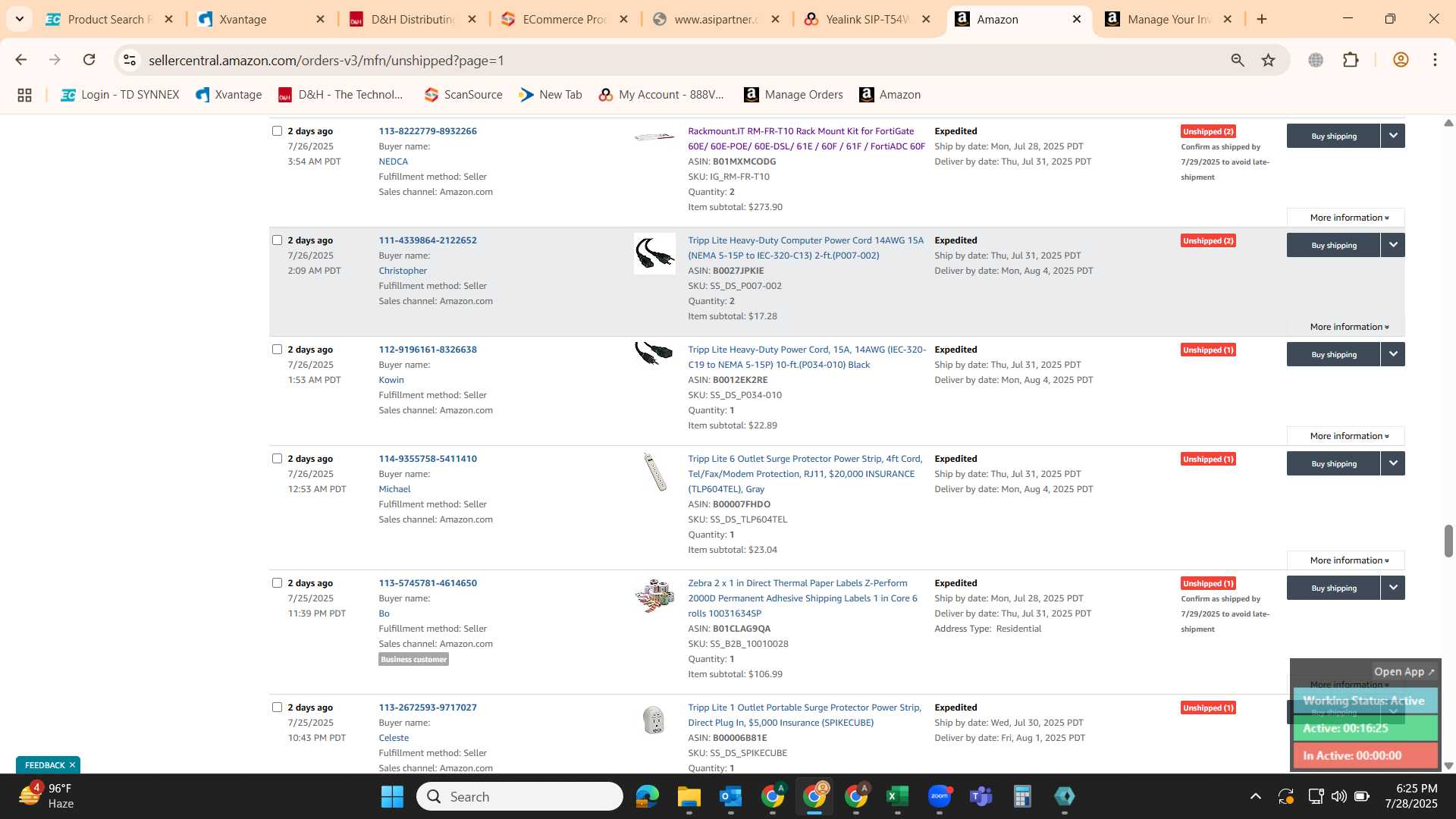The height and width of the screenshot is (819, 1456).
Task: Open the Zebra labels product thumbnail
Action: coord(654,596)
